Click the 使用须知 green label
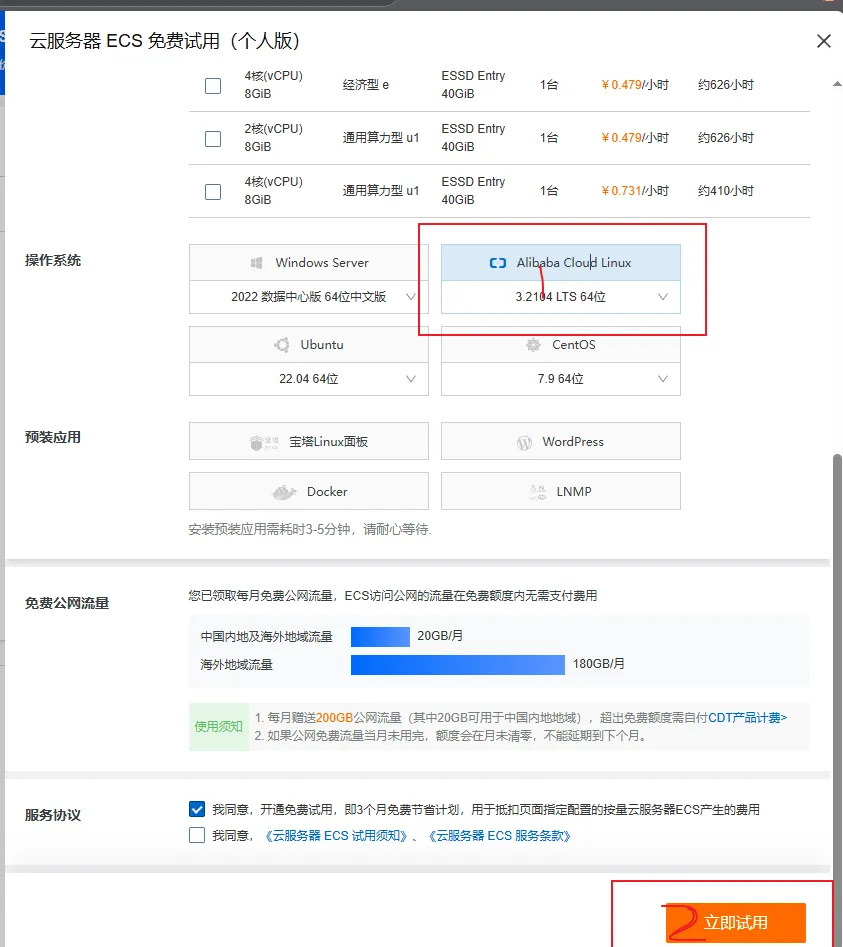The width and height of the screenshot is (843, 947). 219,727
